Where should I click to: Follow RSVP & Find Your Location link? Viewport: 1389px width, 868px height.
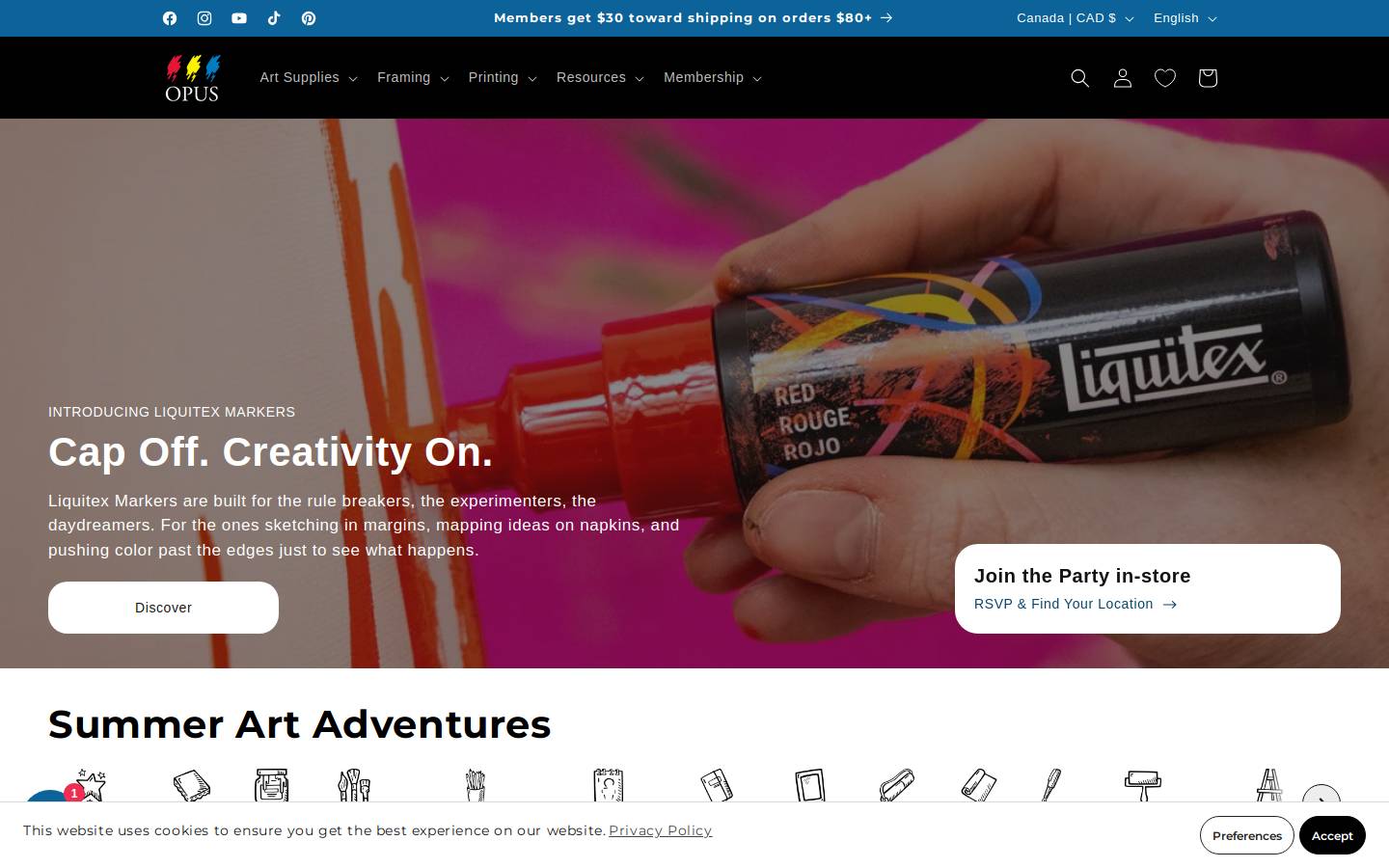(1076, 604)
